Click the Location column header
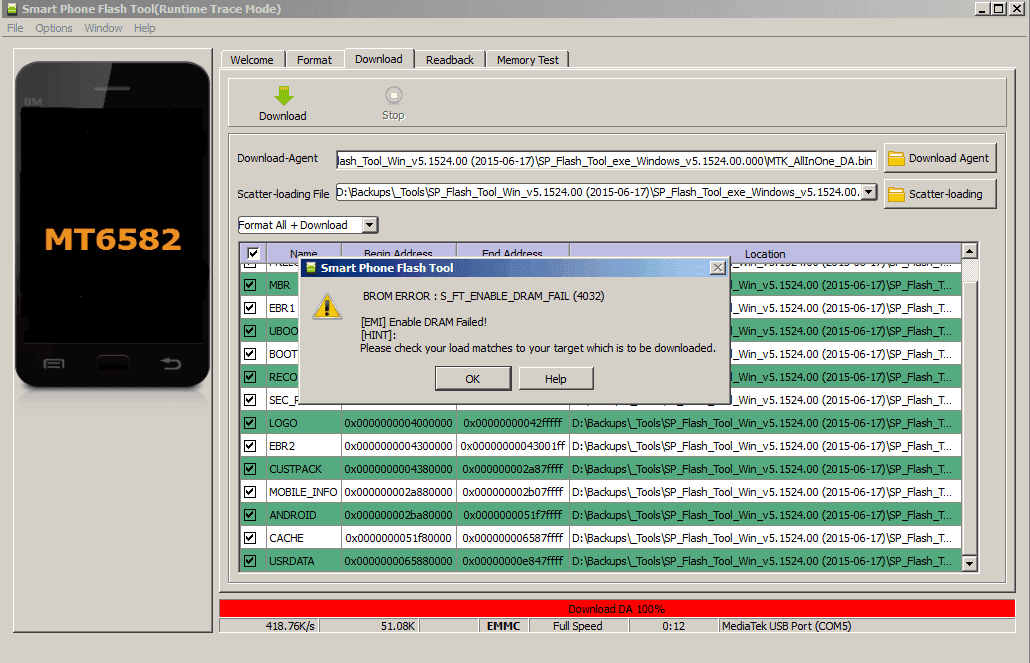1030x663 pixels. (765, 253)
